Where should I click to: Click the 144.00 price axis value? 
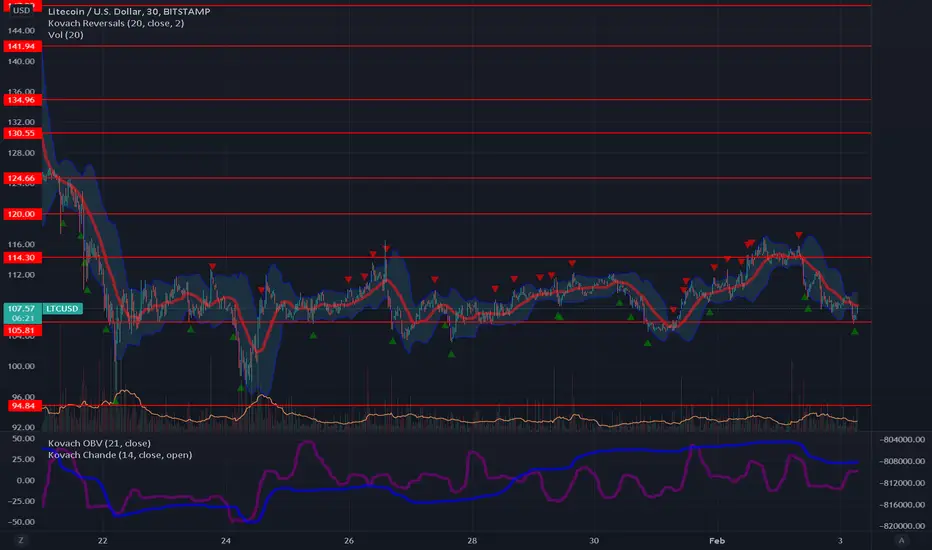click(x=21, y=30)
